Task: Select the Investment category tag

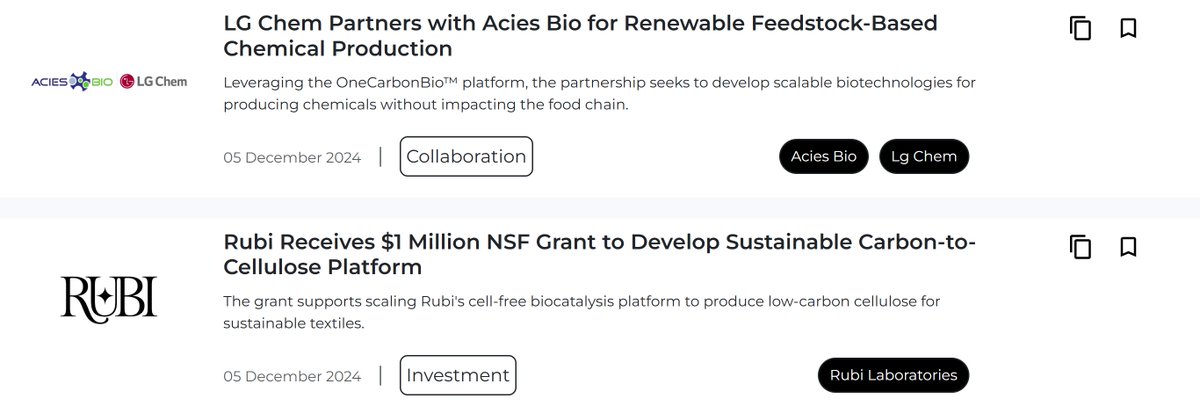Action: pos(458,375)
